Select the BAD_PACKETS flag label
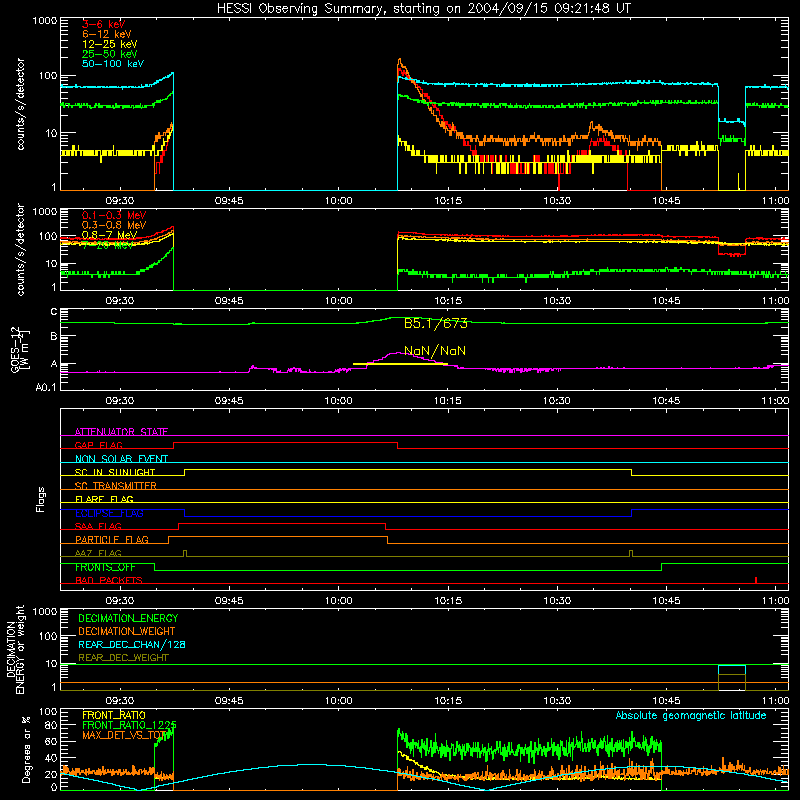Image resolution: width=800 pixels, height=800 pixels. tap(109, 580)
